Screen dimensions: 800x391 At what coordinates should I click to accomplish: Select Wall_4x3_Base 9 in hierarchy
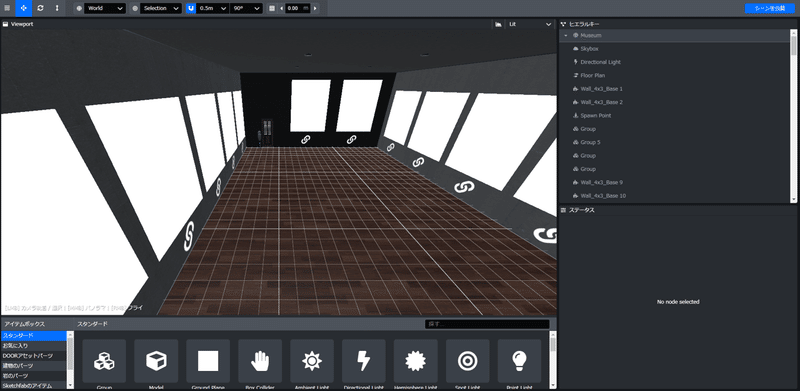tap(674, 182)
